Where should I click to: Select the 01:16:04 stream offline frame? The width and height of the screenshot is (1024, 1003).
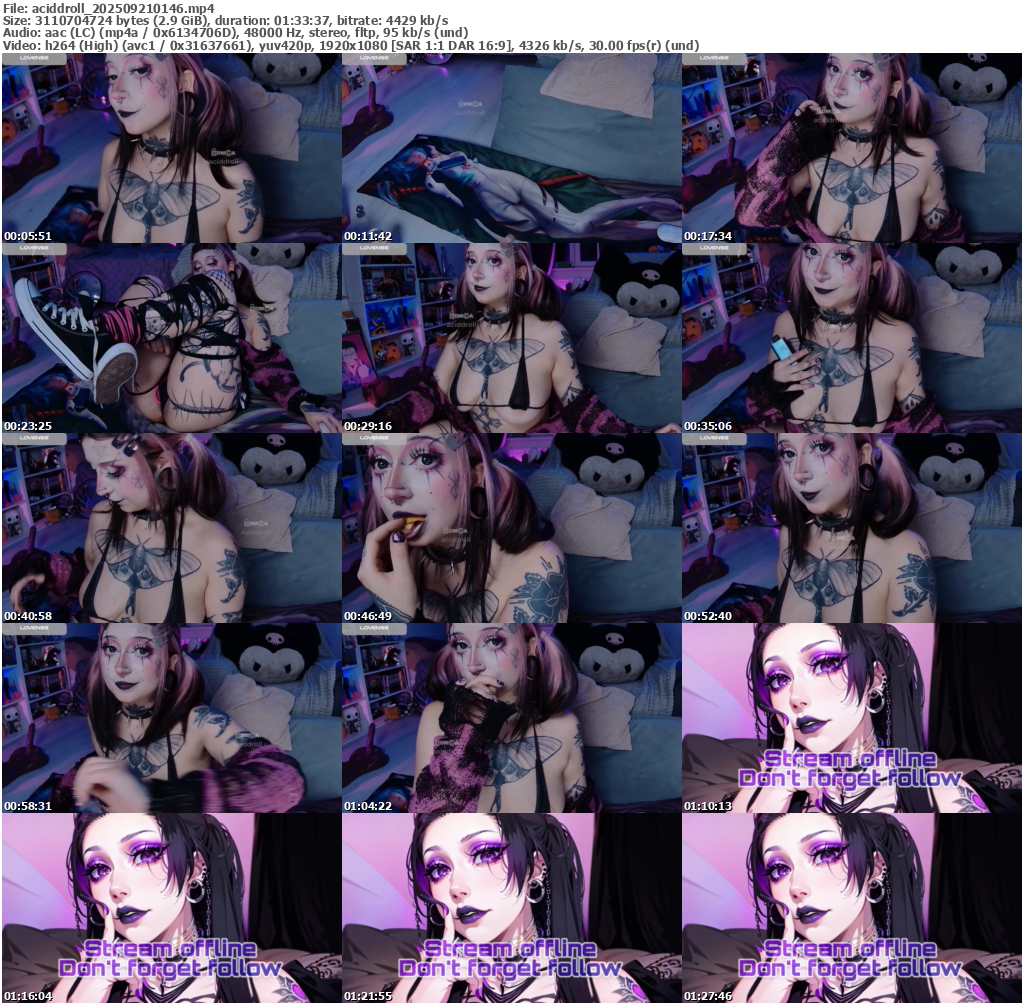click(x=171, y=908)
